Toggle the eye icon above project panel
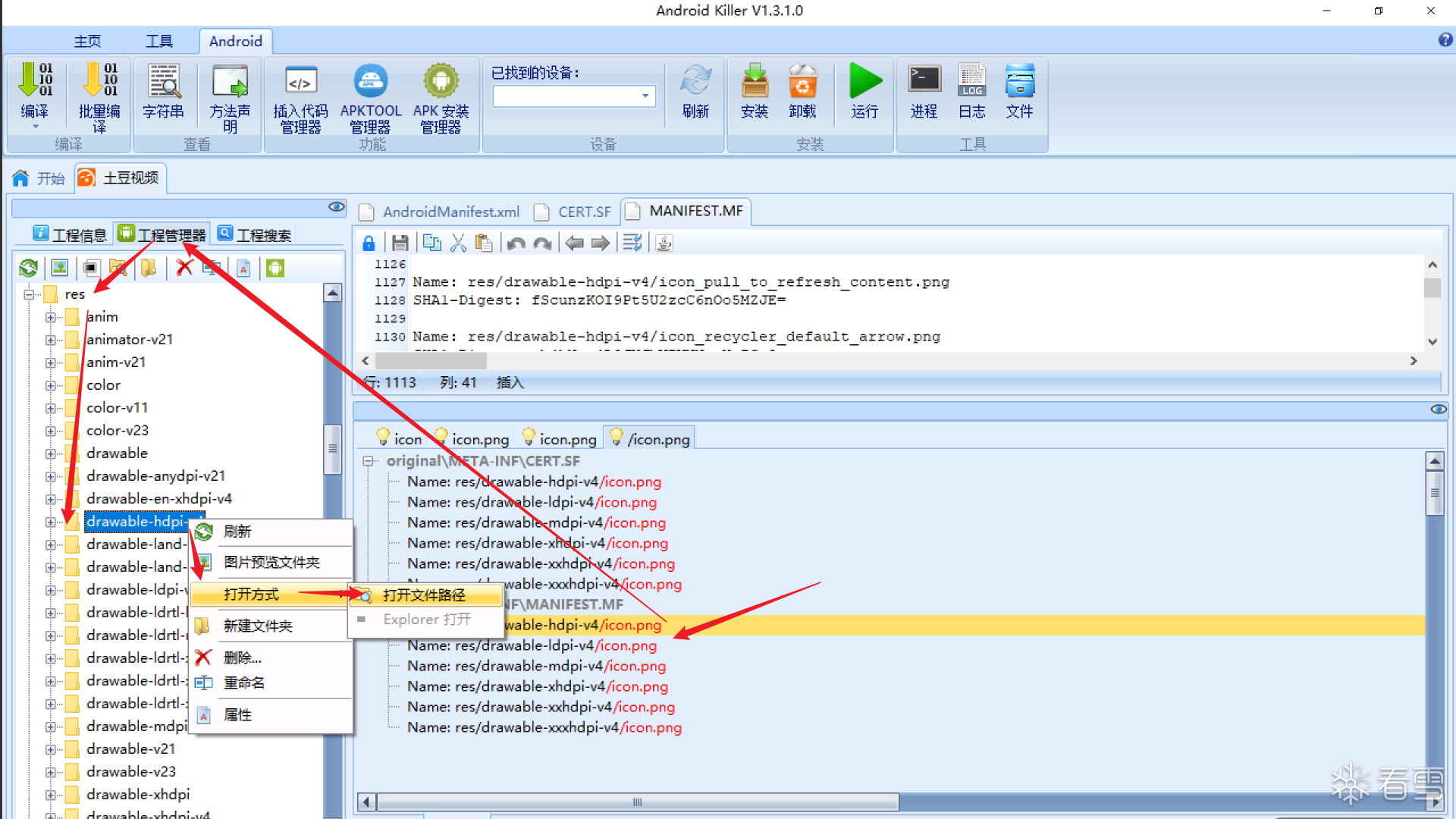 337,207
